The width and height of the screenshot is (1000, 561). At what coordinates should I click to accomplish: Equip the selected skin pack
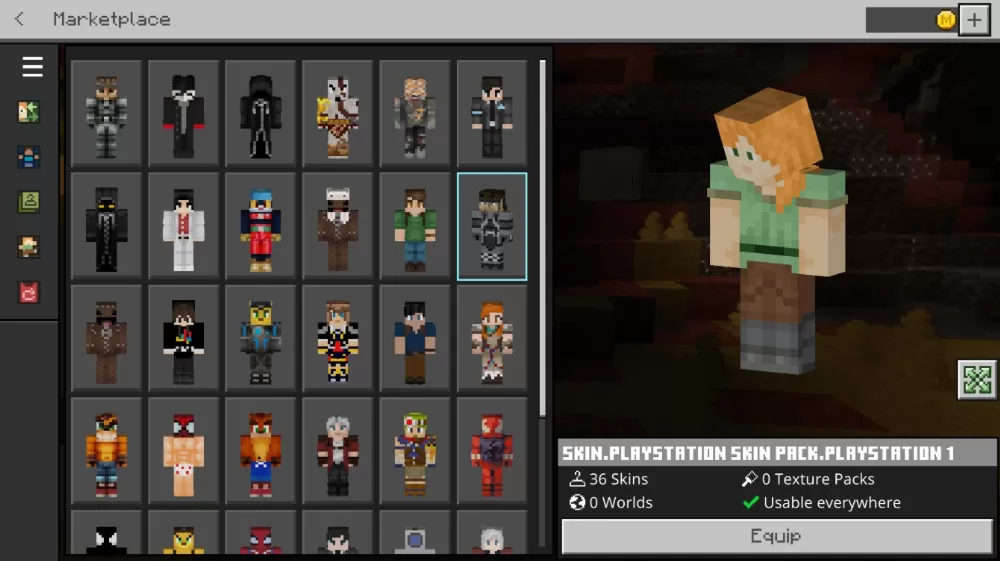tap(776, 536)
